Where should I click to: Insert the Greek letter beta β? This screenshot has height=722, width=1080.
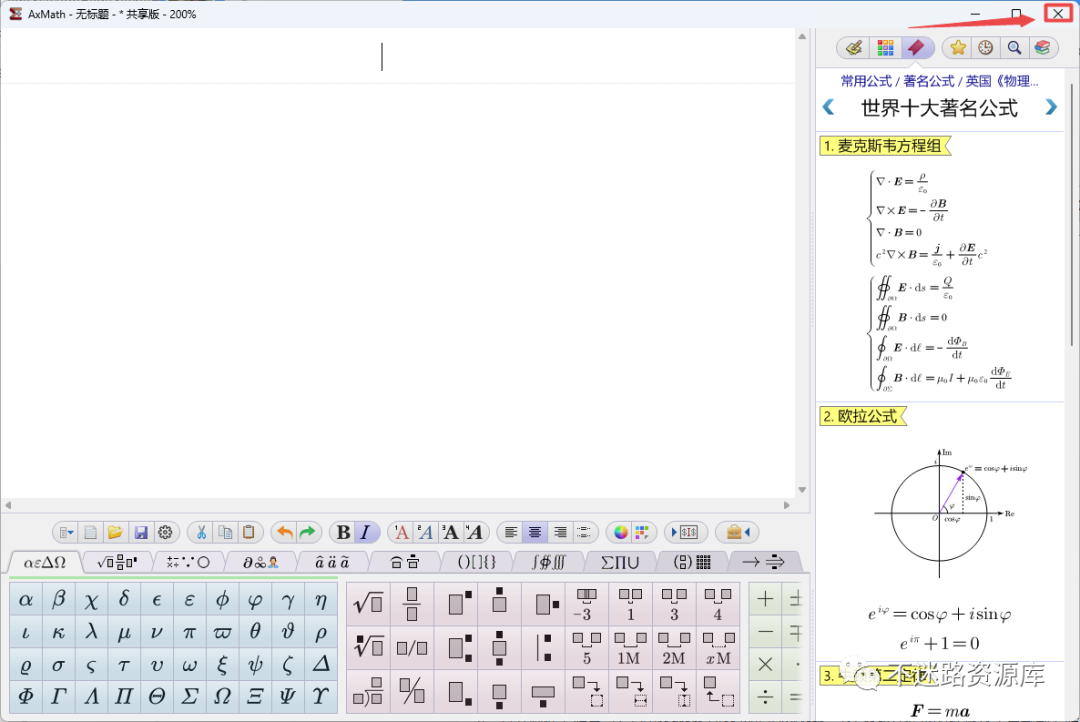[59, 599]
